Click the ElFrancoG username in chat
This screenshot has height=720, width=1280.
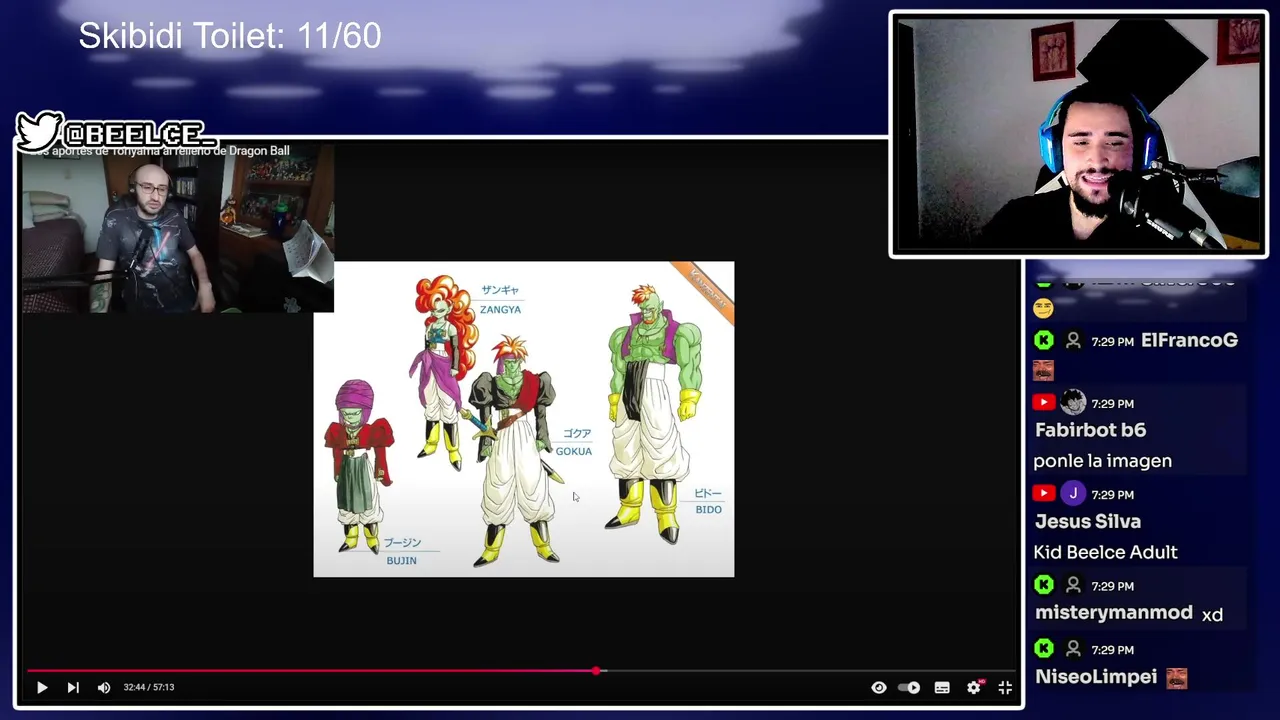[1189, 340]
